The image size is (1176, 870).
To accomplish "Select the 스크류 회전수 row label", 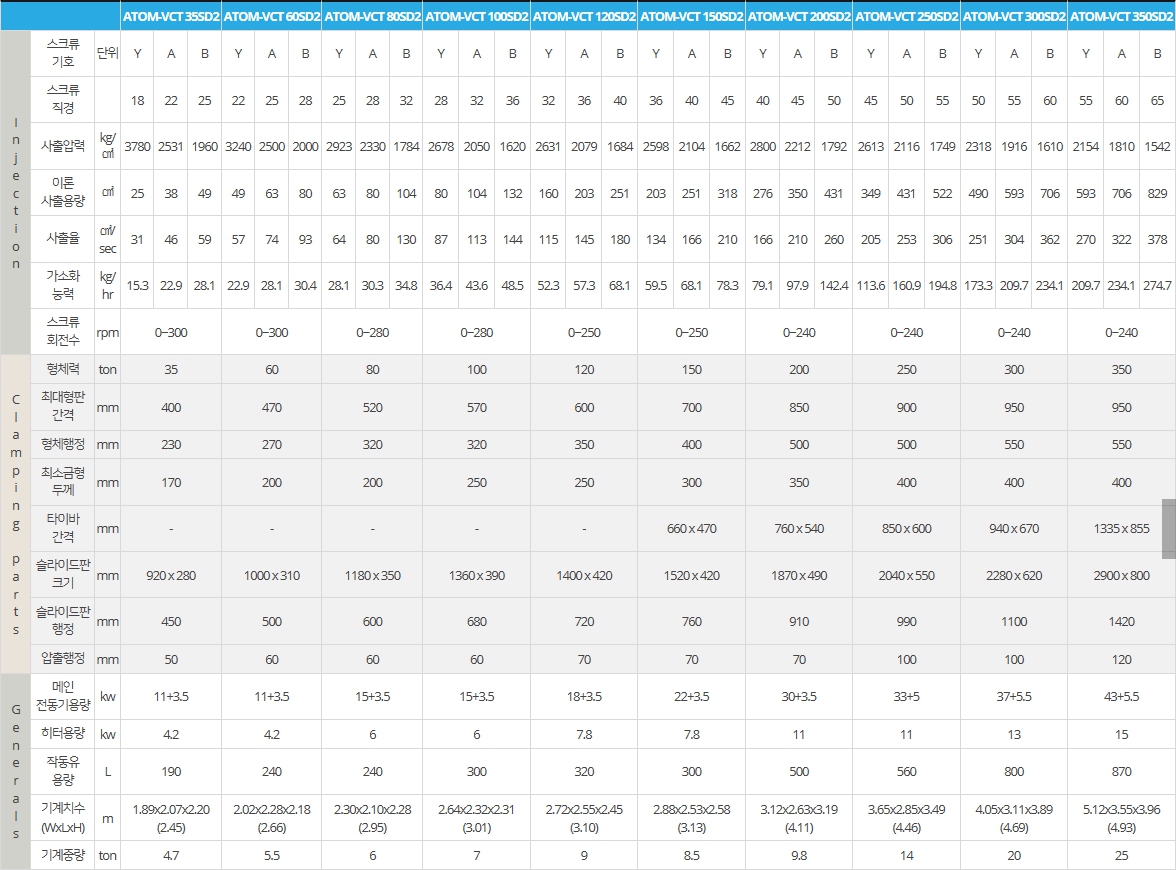I will pos(62,332).
